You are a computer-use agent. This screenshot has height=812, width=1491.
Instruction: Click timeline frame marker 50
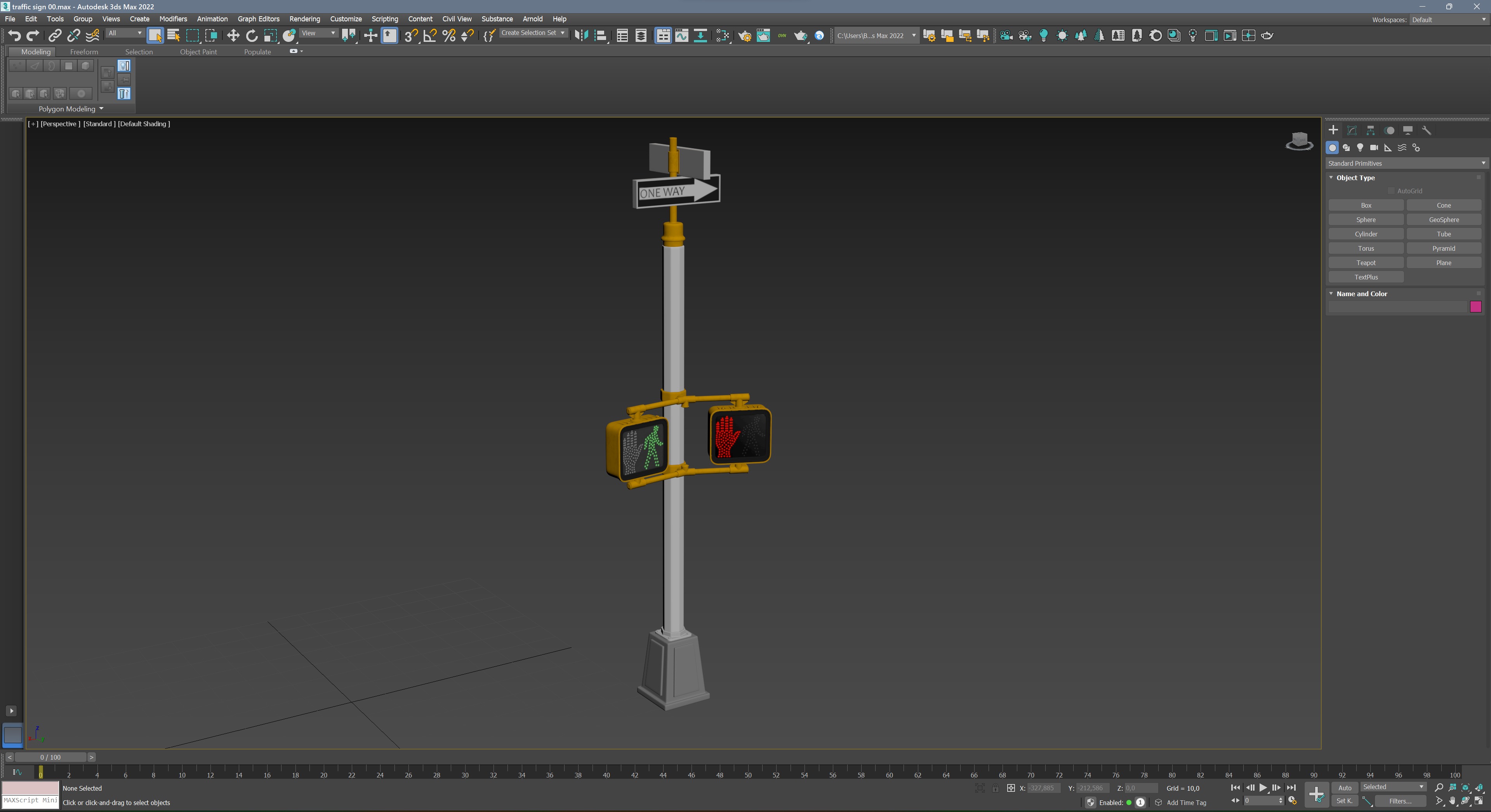pos(748,775)
